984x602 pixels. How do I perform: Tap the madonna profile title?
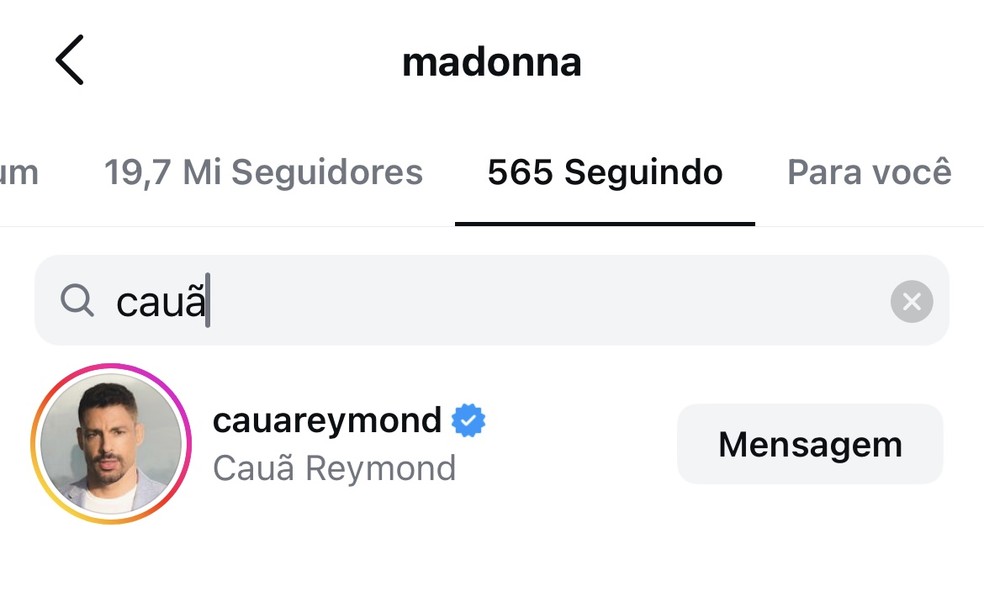(492, 62)
